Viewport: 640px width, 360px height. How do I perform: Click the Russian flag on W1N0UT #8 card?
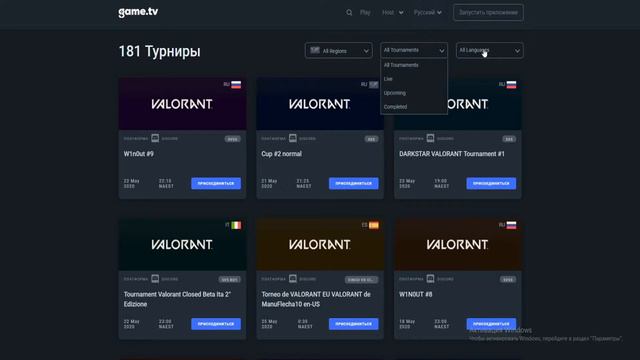pyautogui.click(x=511, y=225)
